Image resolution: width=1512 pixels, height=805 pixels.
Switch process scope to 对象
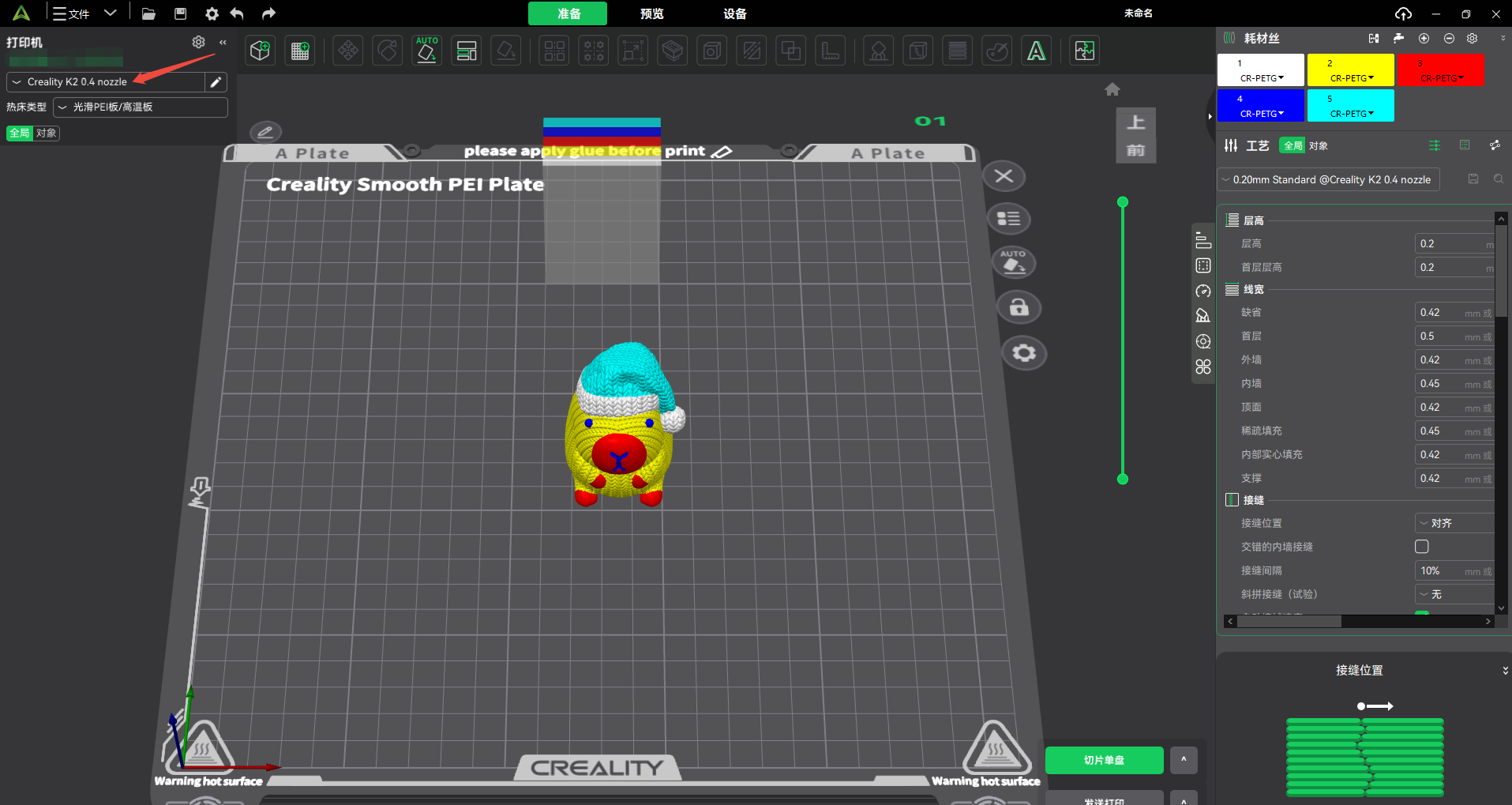(1319, 145)
